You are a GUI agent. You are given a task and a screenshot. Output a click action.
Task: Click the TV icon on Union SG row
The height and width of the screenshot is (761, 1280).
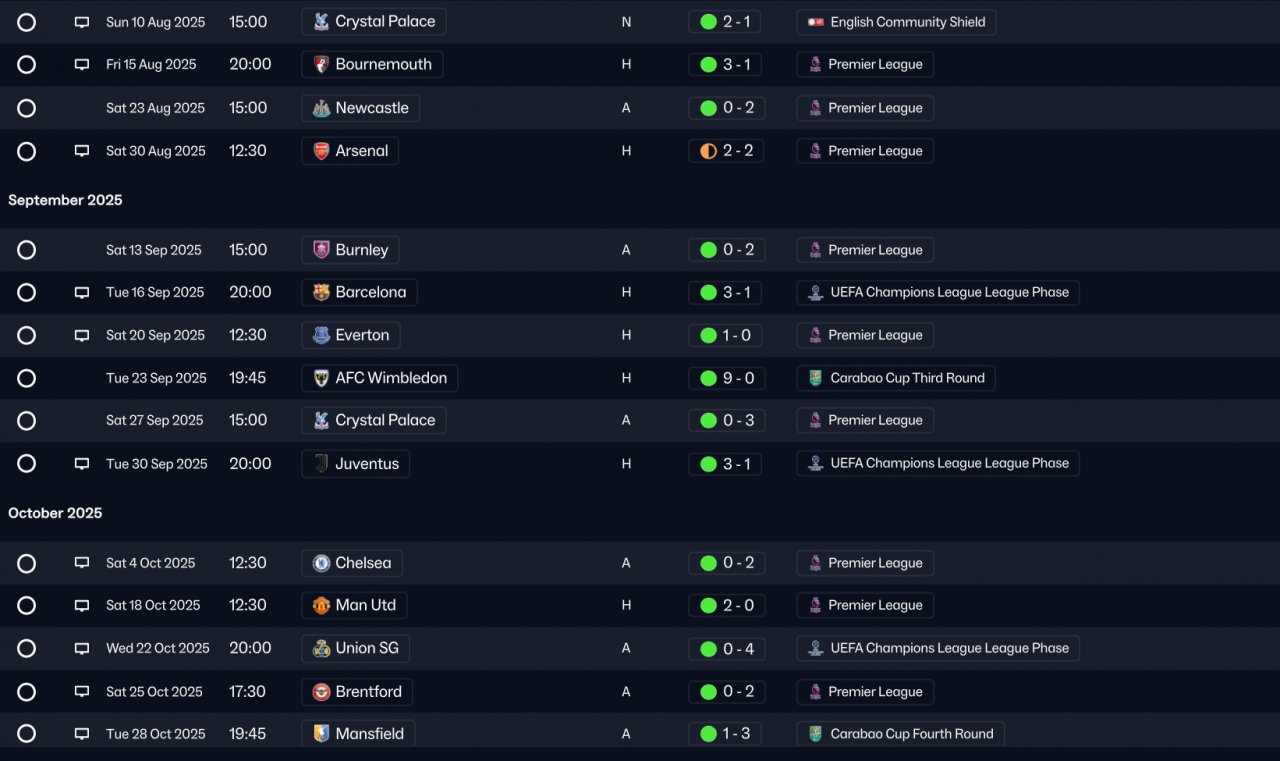click(82, 648)
